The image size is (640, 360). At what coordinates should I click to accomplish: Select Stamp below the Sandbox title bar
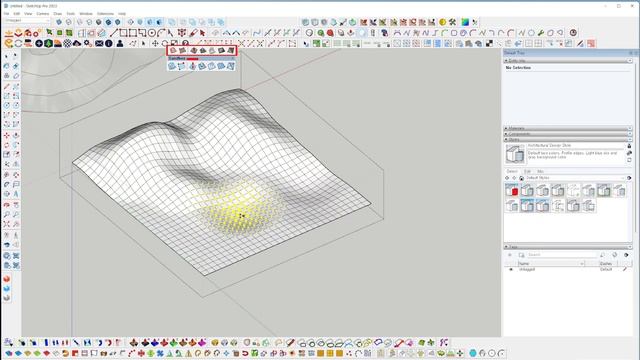(x=202, y=66)
